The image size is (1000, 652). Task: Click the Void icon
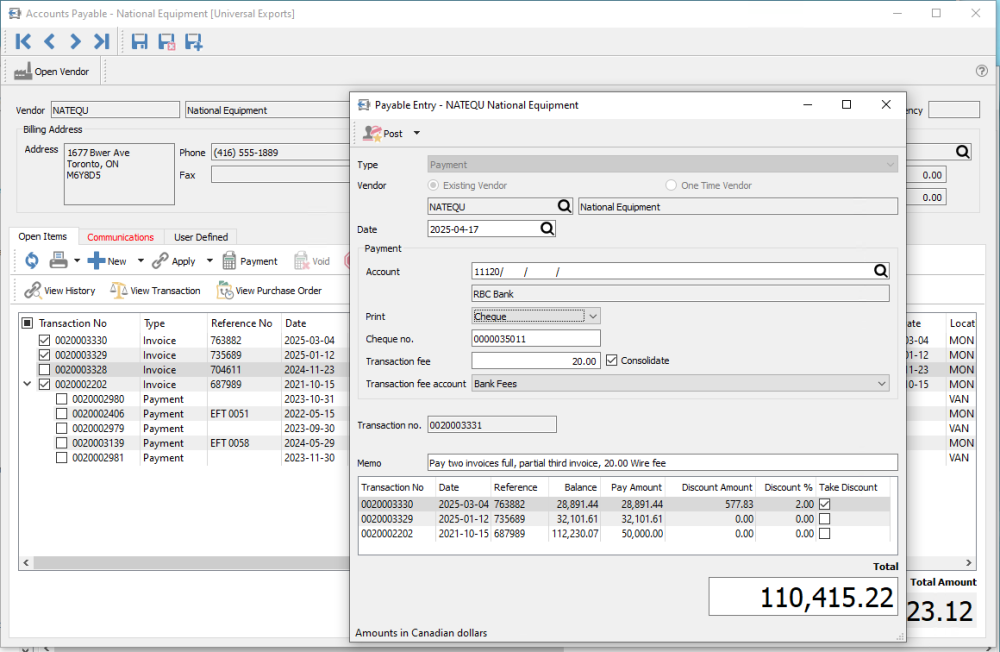[301, 260]
